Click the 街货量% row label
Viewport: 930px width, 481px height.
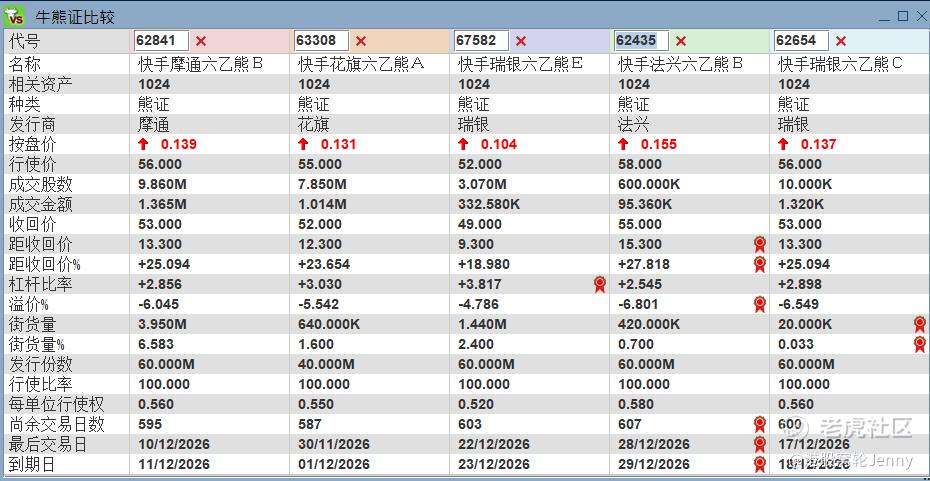36,344
